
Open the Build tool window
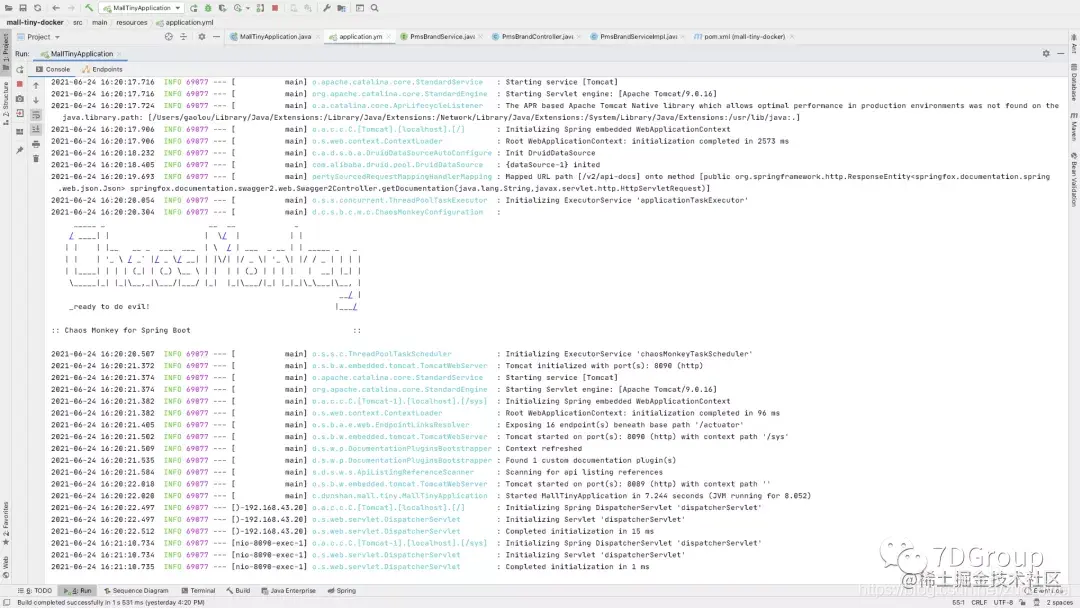pyautogui.click(x=238, y=591)
